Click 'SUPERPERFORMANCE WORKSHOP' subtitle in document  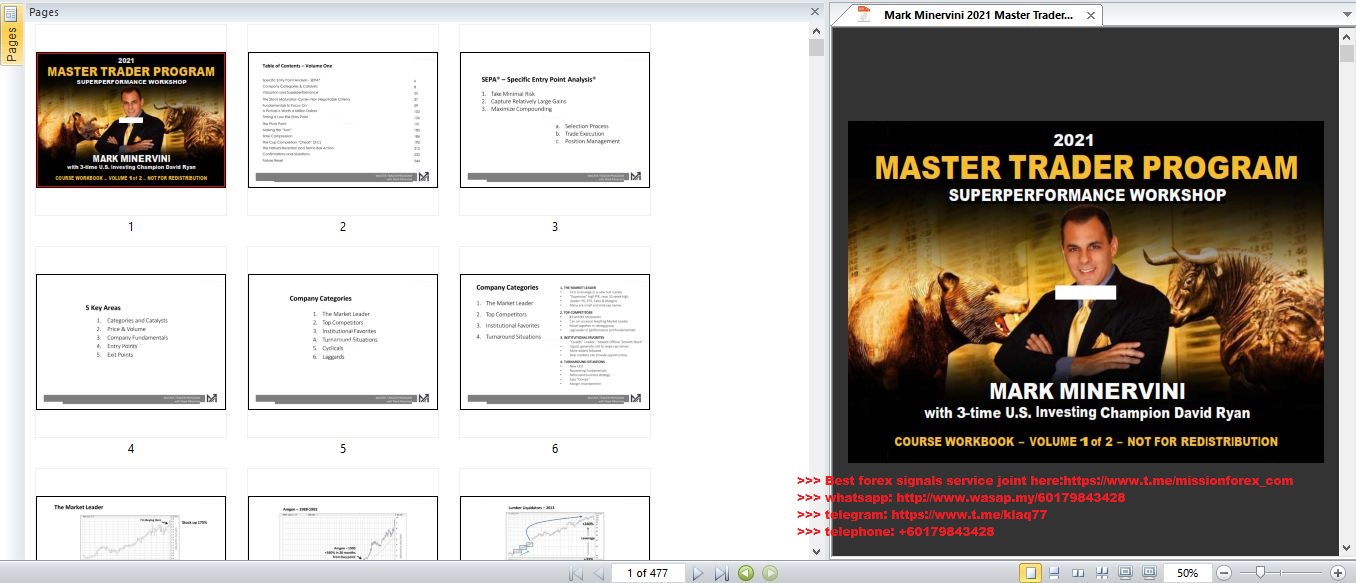(1087, 195)
